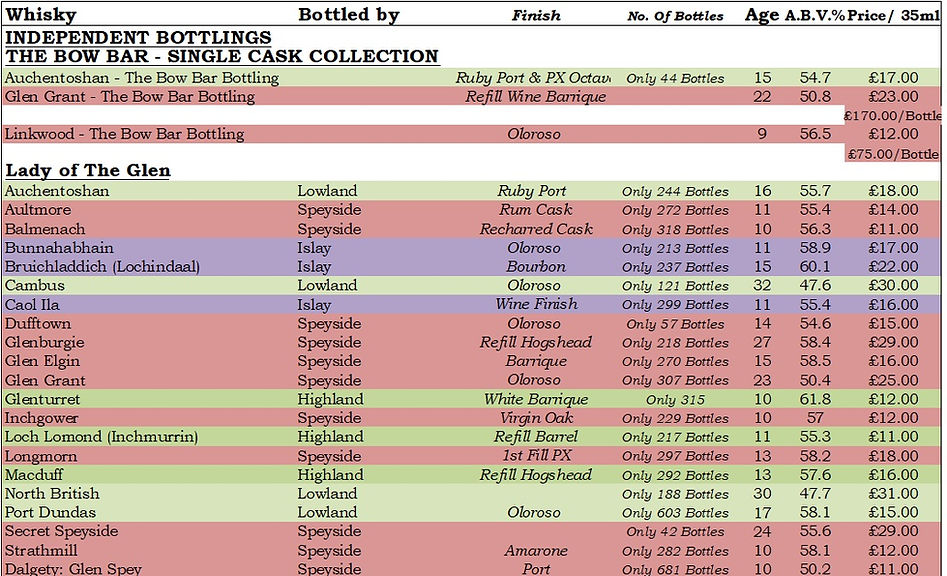Click the 'Only 681 Bottles' cell
Viewport: 947px width, 576px height.
675,569
